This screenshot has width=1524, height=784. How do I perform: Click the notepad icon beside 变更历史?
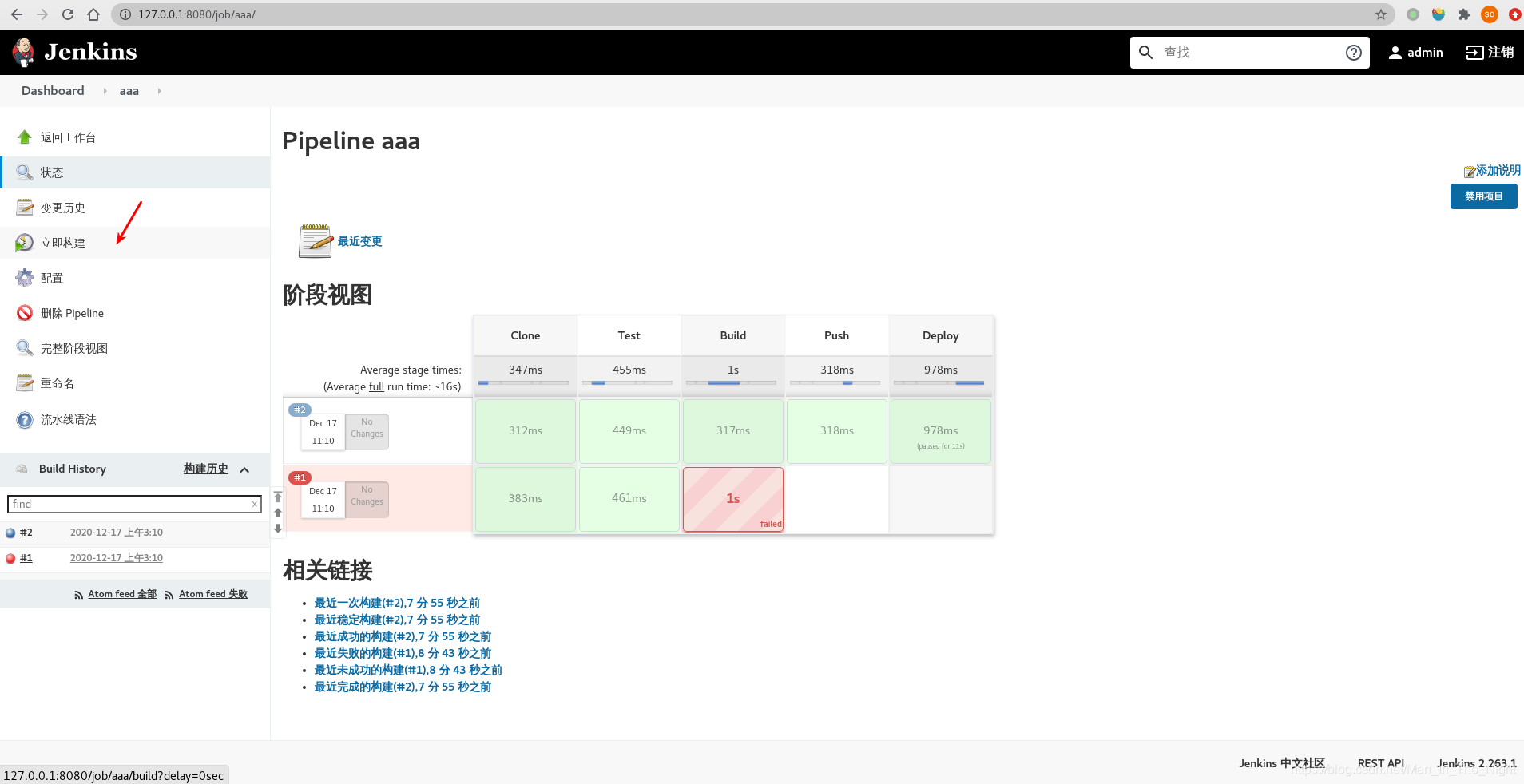click(25, 208)
